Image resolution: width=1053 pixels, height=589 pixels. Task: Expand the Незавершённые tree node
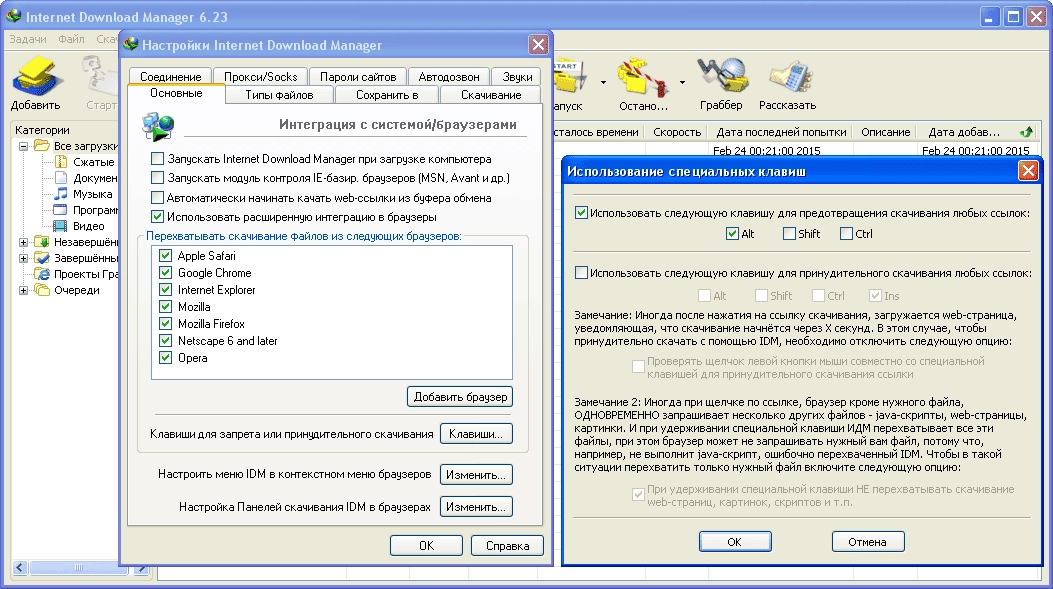(x=24, y=242)
